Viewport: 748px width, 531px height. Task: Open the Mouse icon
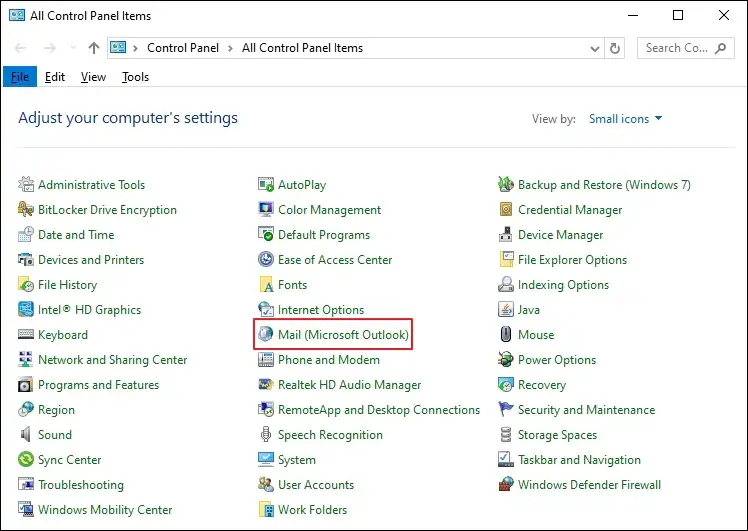tap(506, 334)
